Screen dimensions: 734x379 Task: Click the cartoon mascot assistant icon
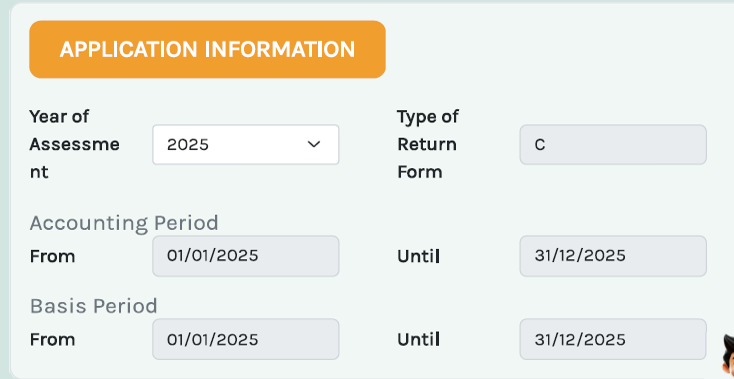tap(727, 357)
